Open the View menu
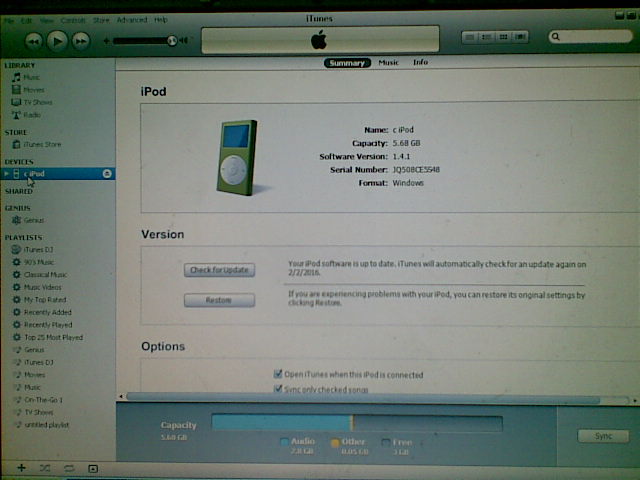 (x=47, y=20)
